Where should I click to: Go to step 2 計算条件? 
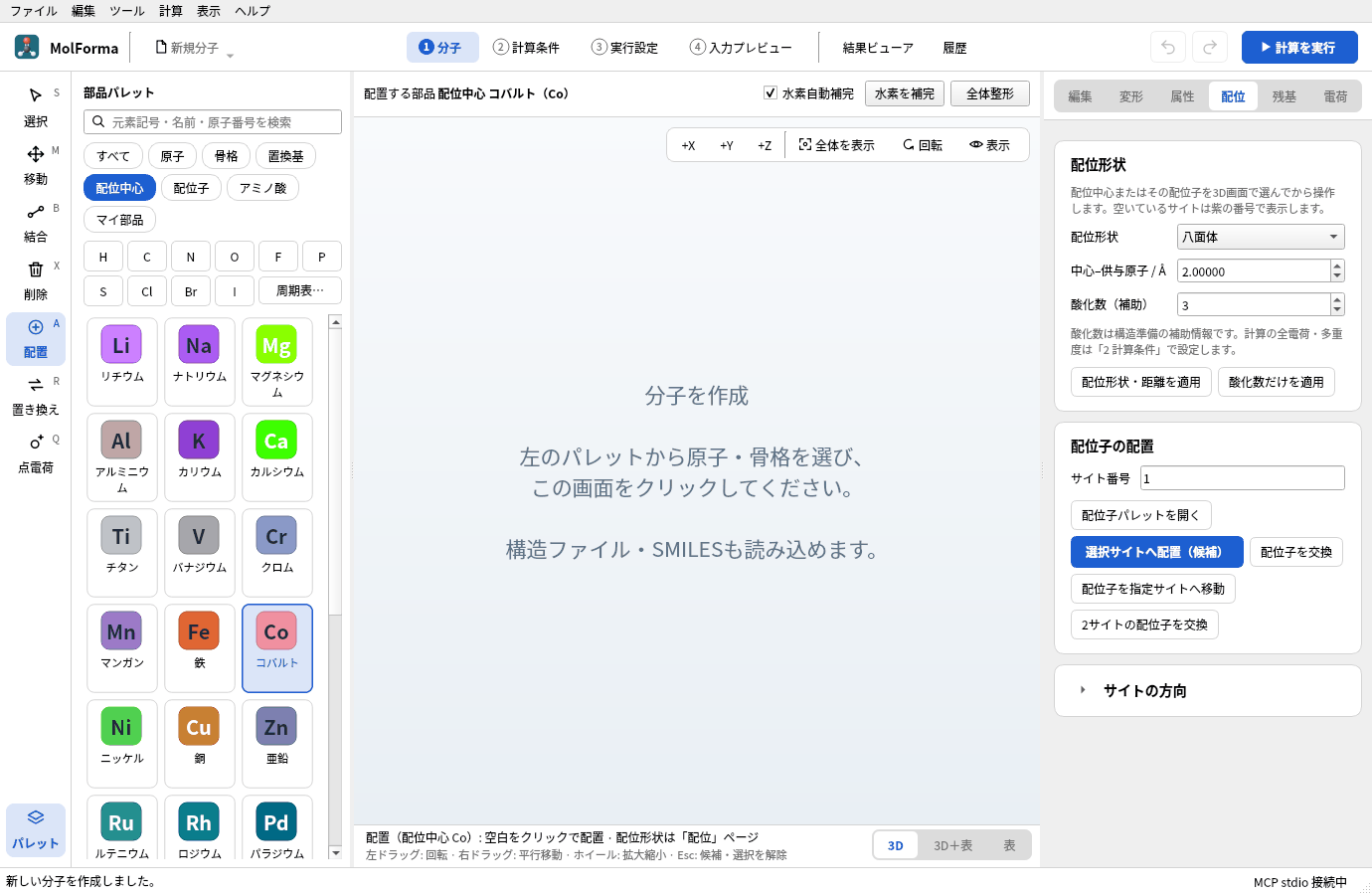coord(527,48)
